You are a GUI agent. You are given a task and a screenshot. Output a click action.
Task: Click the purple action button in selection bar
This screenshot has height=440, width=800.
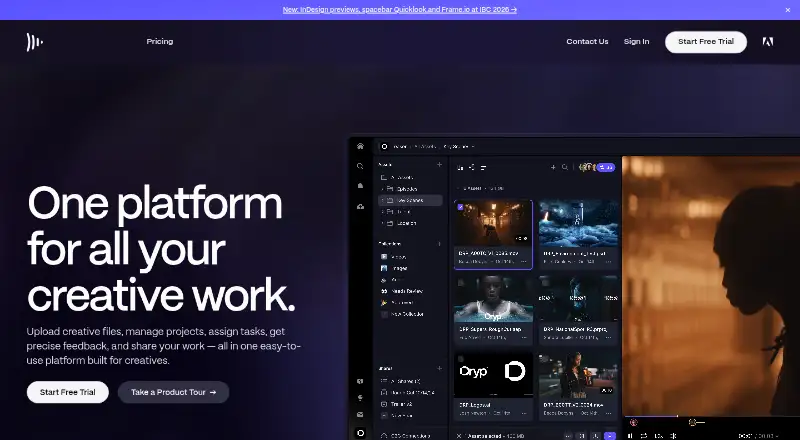pos(610,436)
